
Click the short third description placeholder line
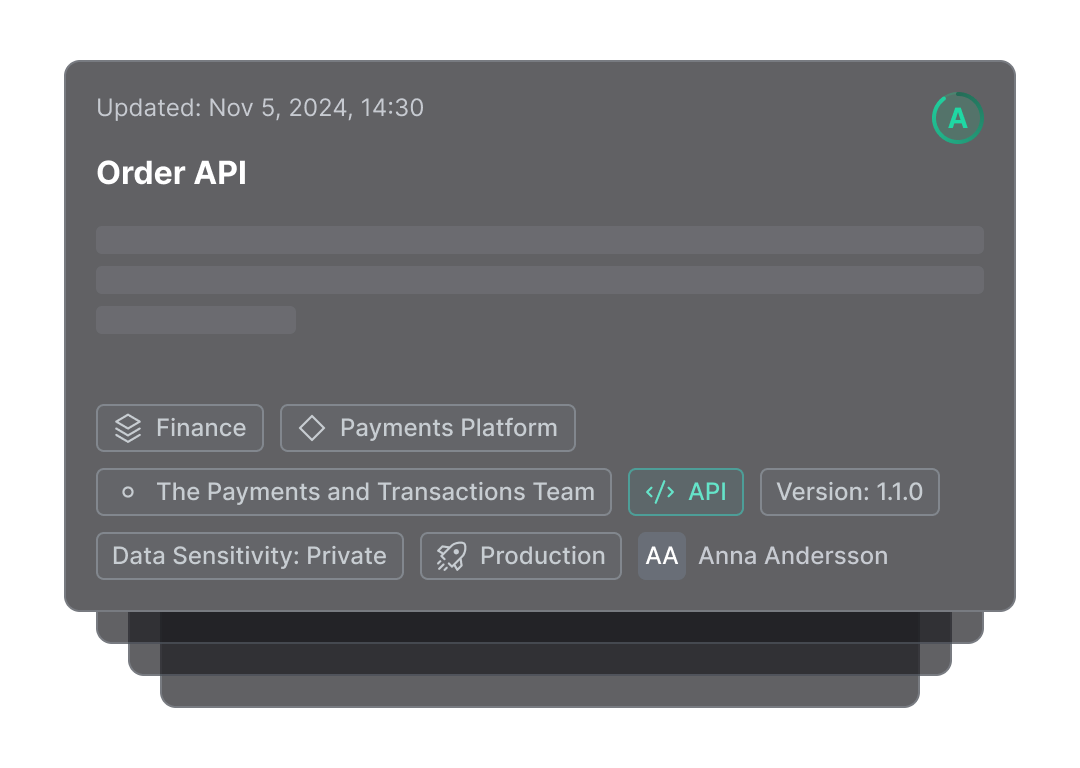click(x=196, y=320)
